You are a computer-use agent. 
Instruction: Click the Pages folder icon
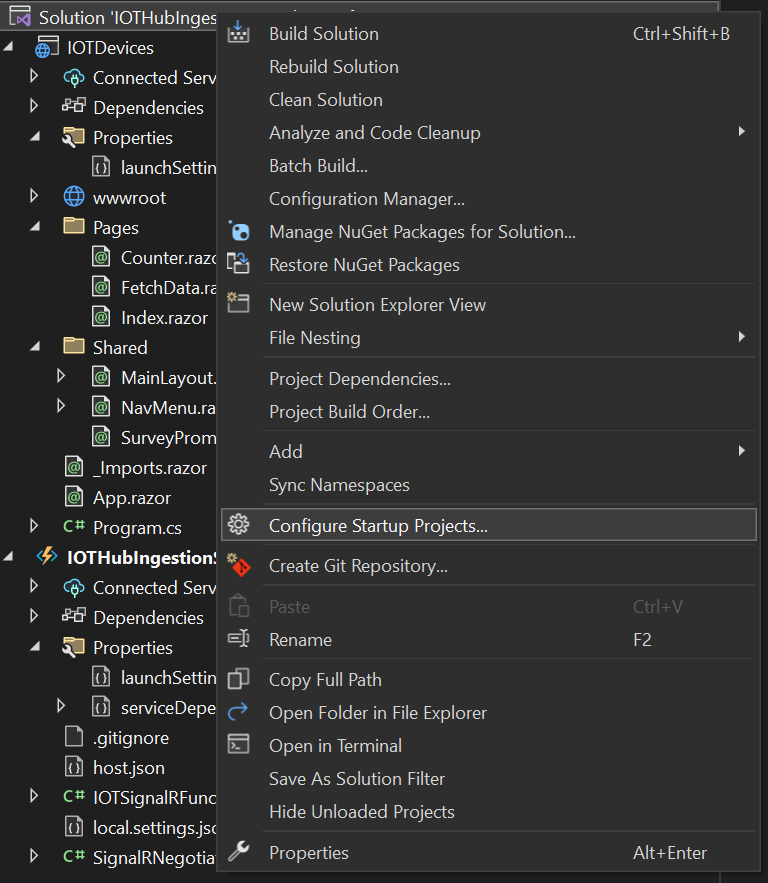pos(74,226)
